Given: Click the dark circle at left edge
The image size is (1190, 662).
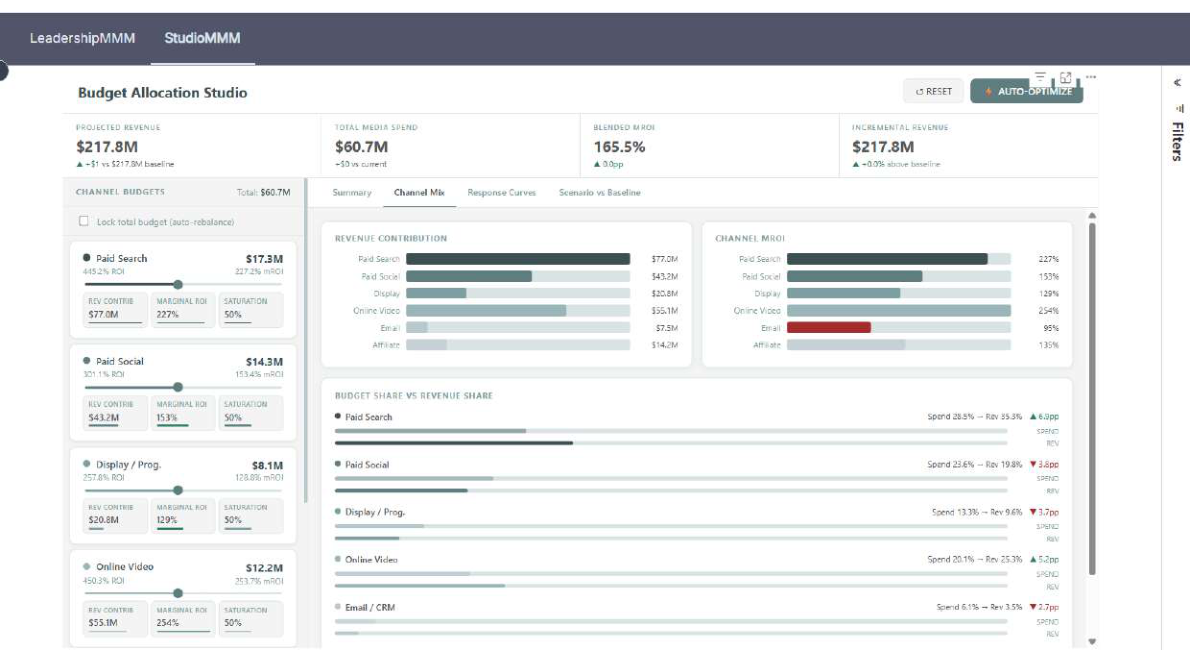Looking at the screenshot, I should point(3,71).
